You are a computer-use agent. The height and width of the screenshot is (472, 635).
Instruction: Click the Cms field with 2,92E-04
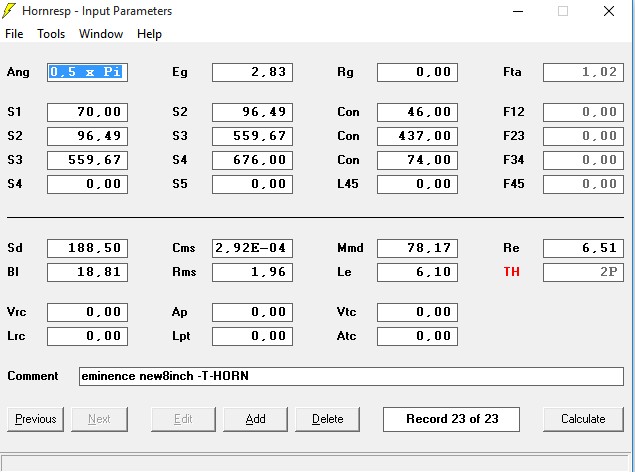coord(252,248)
